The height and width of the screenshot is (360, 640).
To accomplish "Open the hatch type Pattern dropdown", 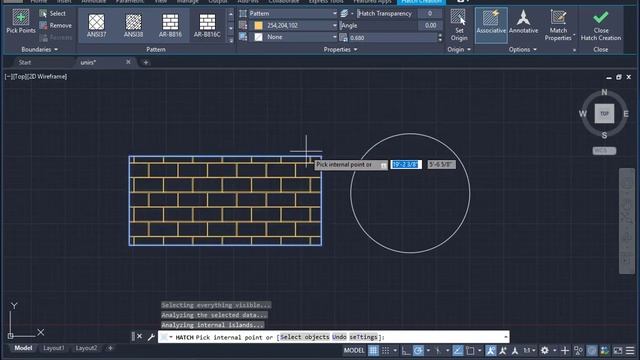I will (293, 13).
